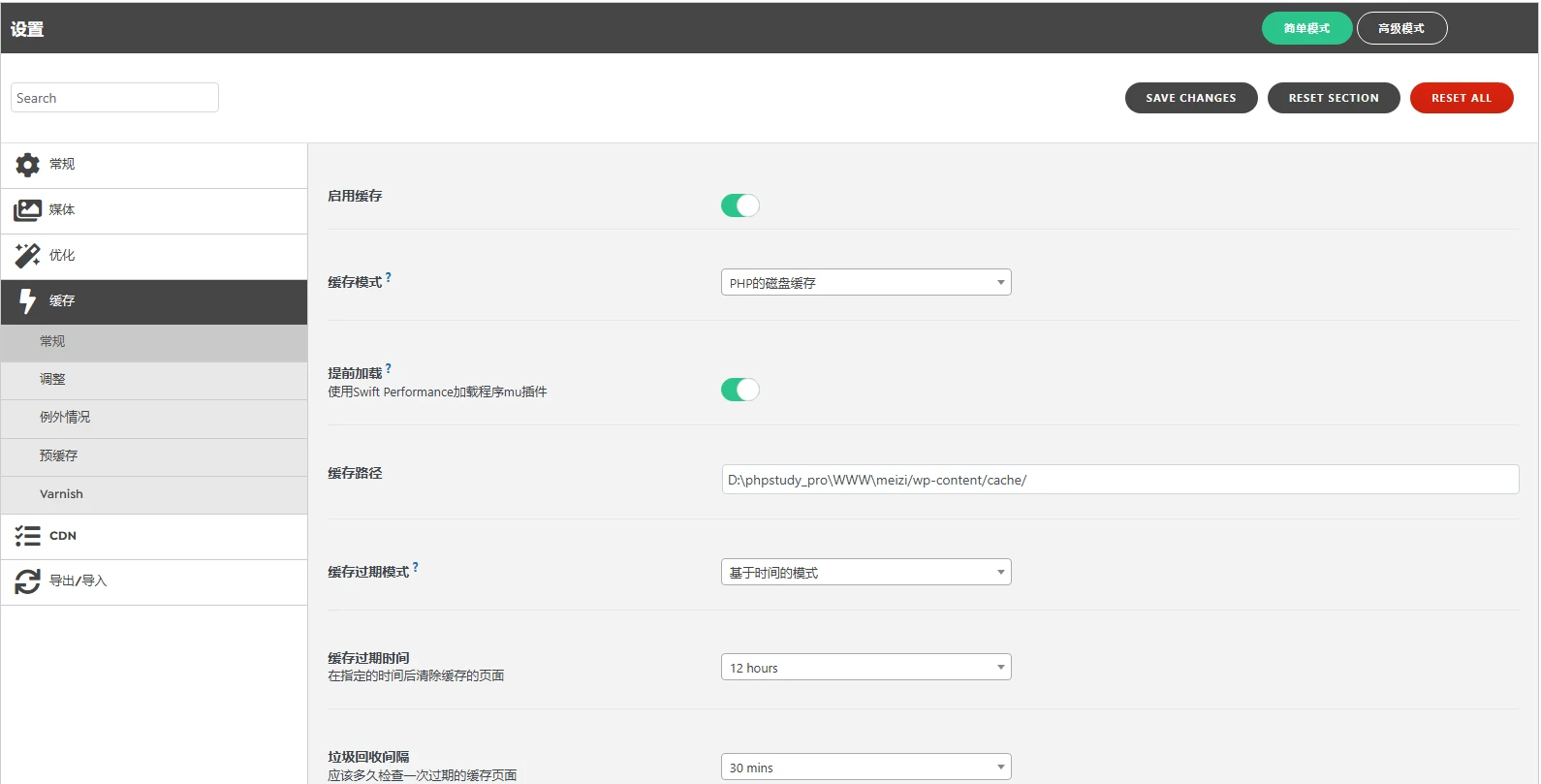Select the 常规 subsection under 缓存
1541x784 pixels.
point(154,343)
